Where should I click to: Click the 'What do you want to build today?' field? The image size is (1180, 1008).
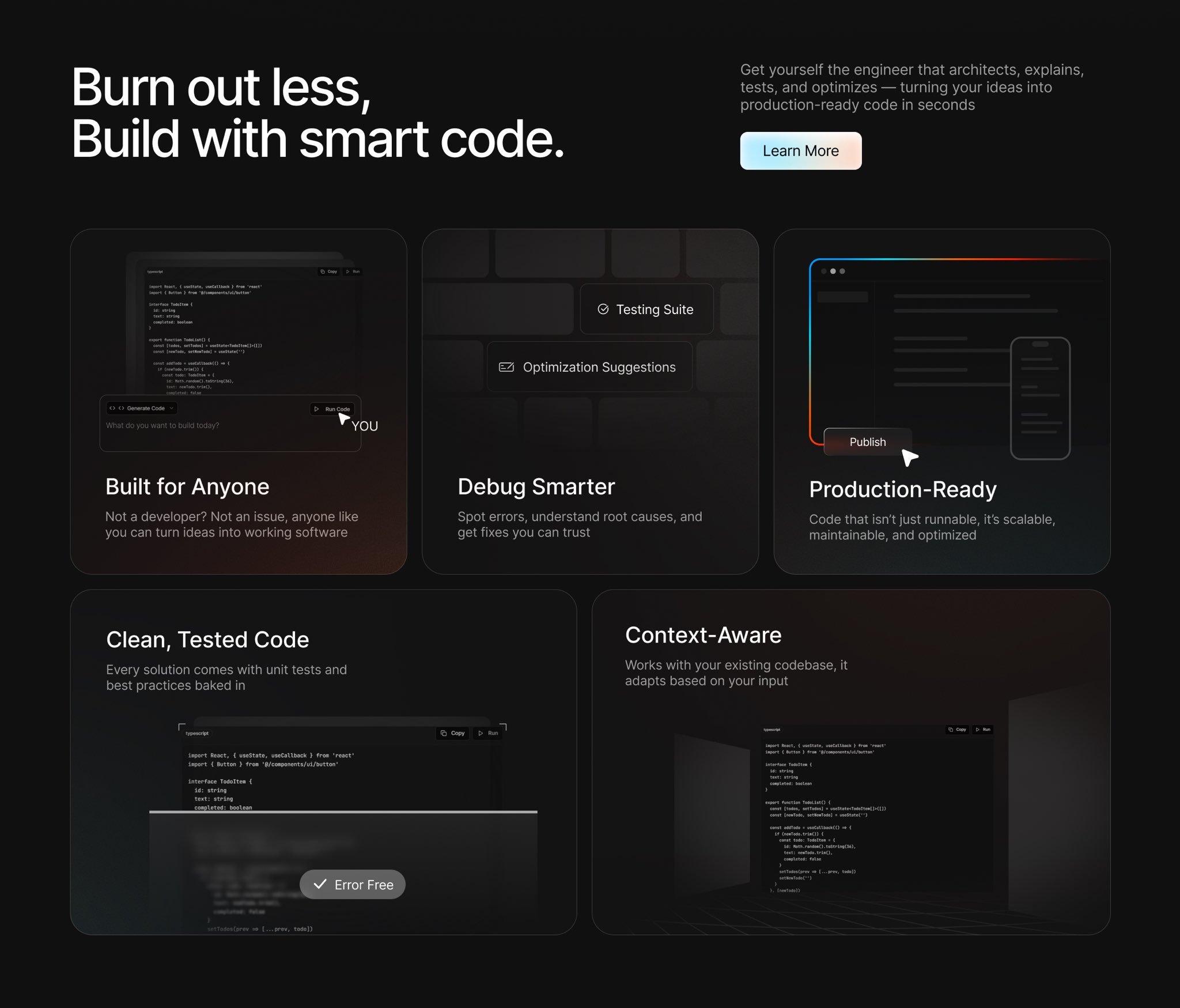click(163, 425)
